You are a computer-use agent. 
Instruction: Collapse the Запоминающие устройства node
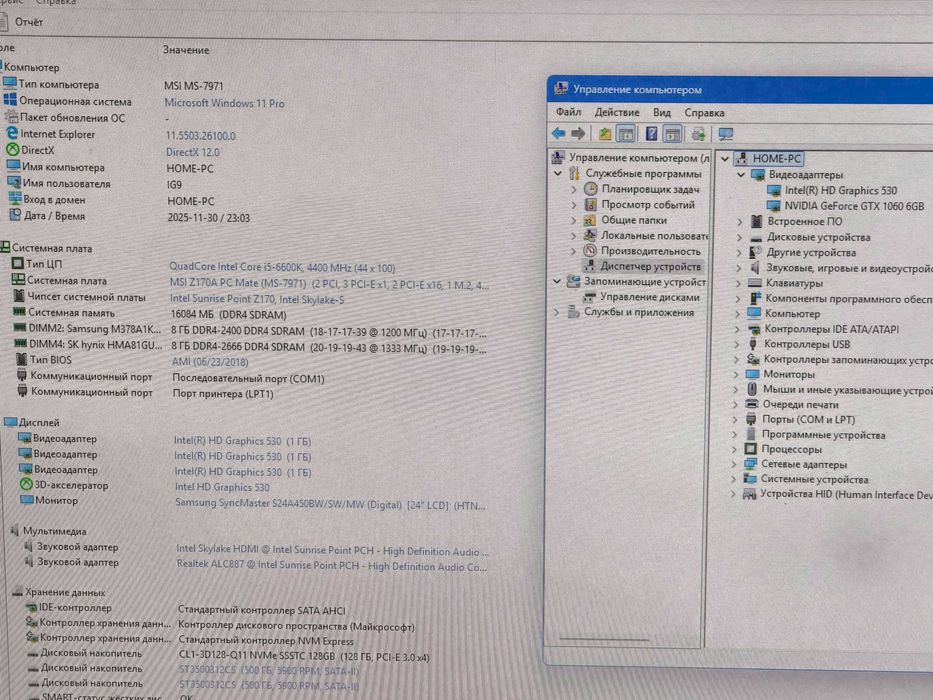tap(557, 281)
